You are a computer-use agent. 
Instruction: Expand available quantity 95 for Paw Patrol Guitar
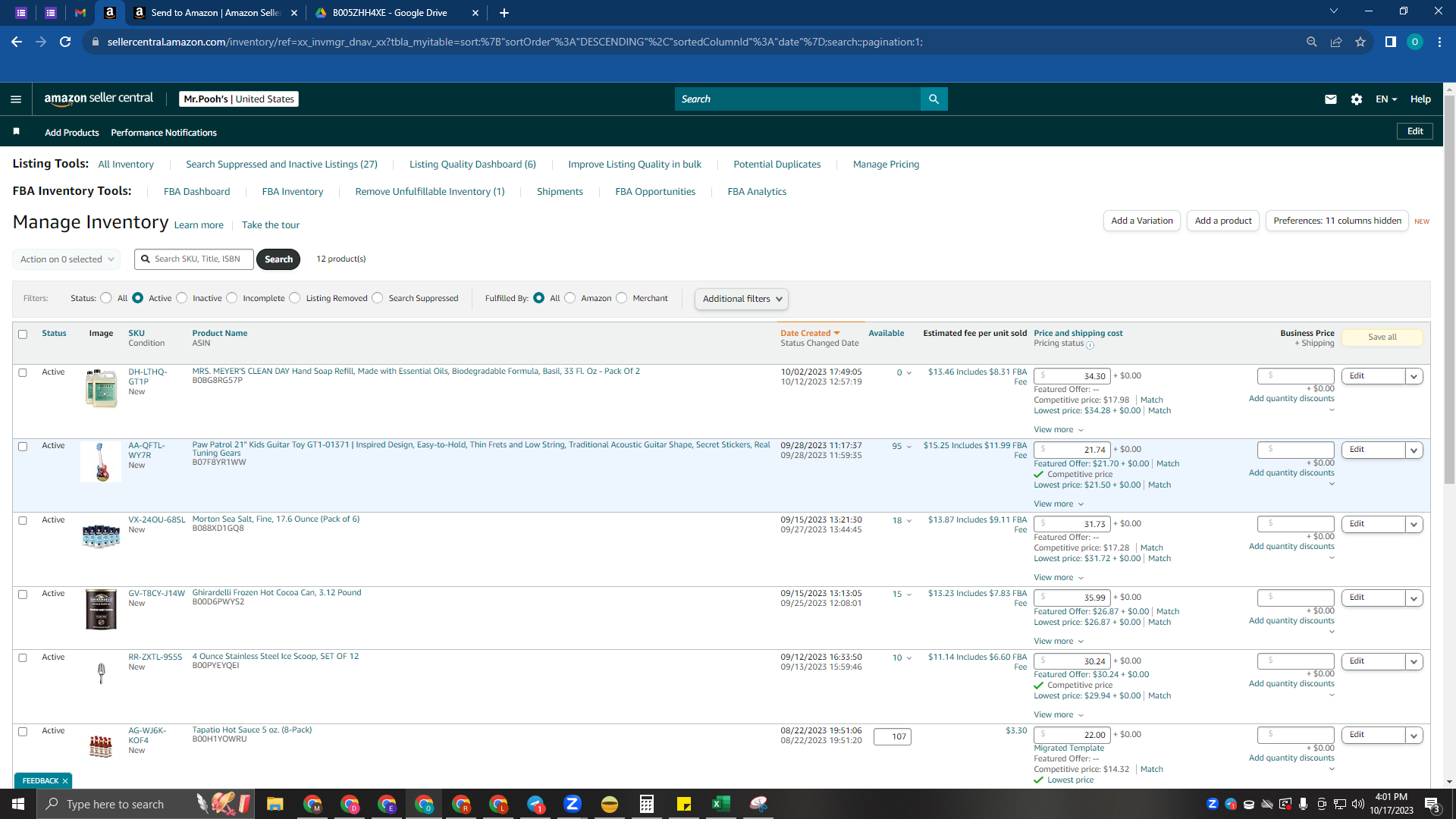point(902,447)
